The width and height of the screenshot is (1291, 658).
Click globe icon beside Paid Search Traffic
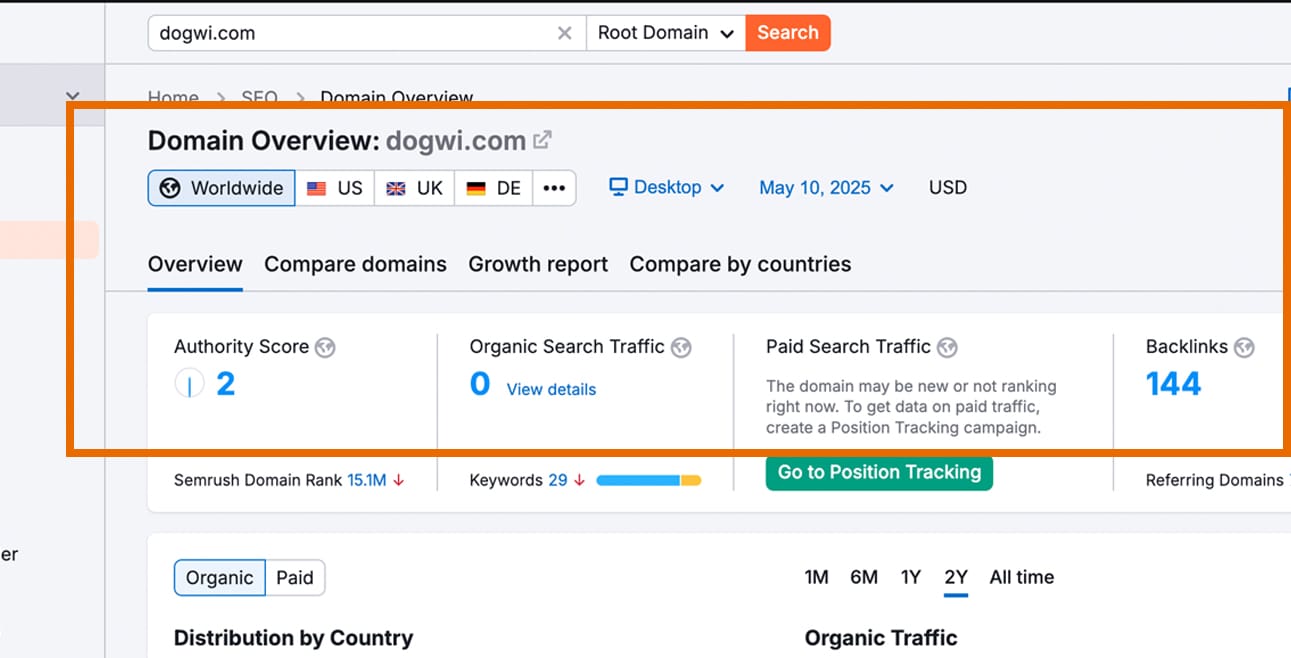(947, 348)
